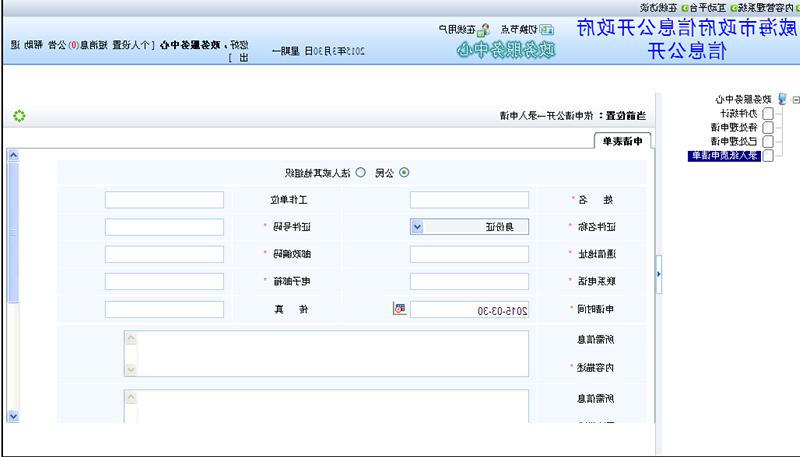Screen dimensions: 800x457
Task: Click the 证件号码 input field
Action: (x=164, y=227)
